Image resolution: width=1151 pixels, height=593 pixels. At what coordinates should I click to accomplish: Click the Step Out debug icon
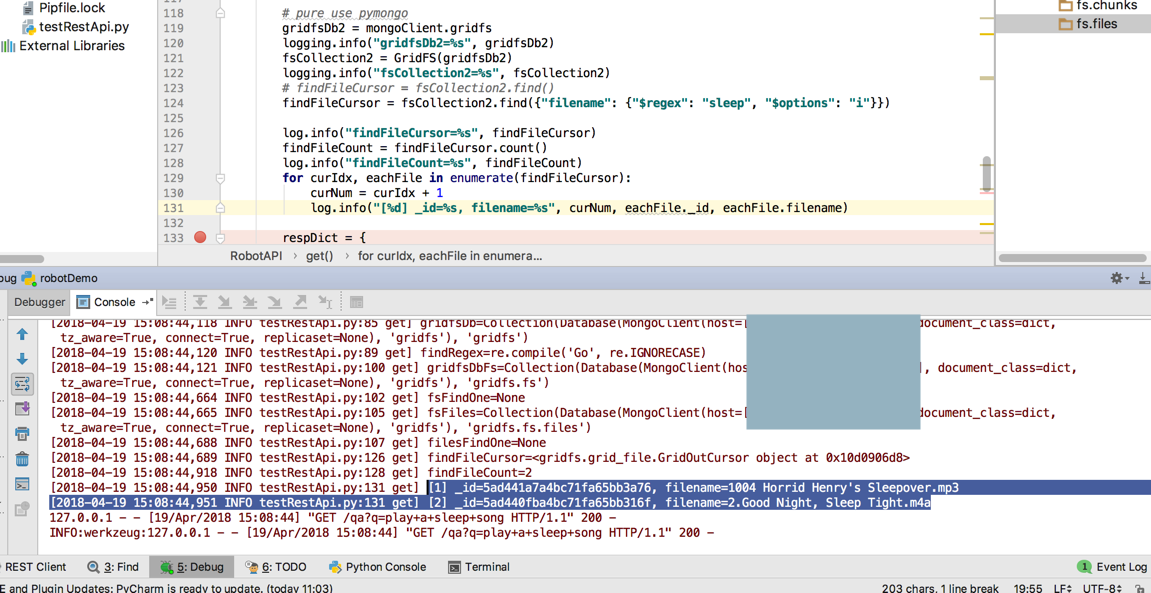pos(299,302)
